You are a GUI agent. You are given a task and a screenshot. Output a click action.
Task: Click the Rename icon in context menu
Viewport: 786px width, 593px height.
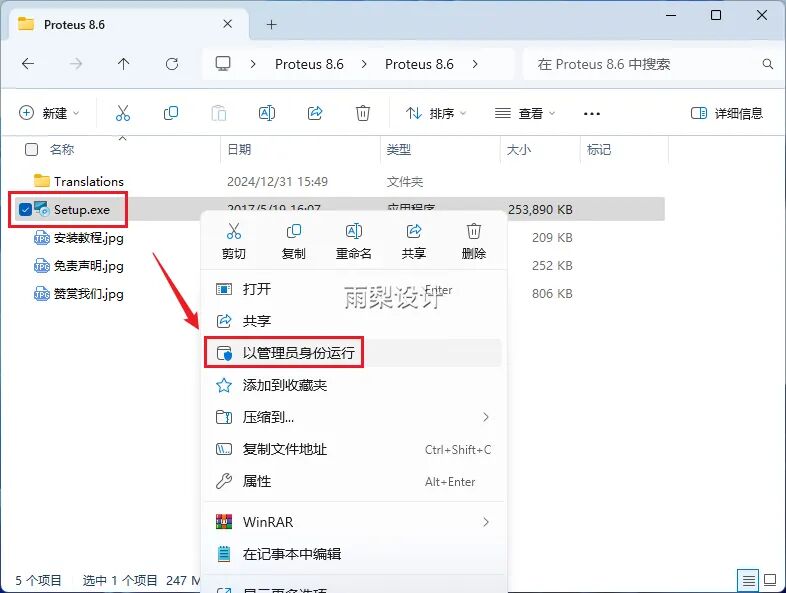tap(353, 240)
